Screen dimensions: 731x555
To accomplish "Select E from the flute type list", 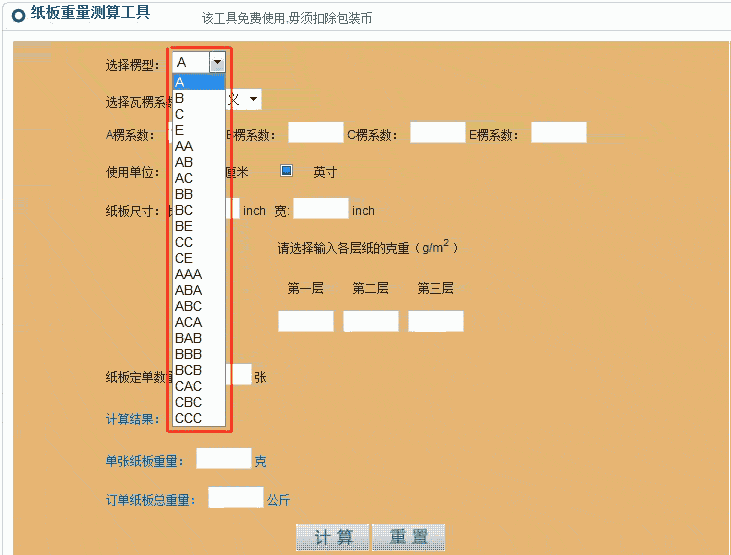I will [x=199, y=130].
